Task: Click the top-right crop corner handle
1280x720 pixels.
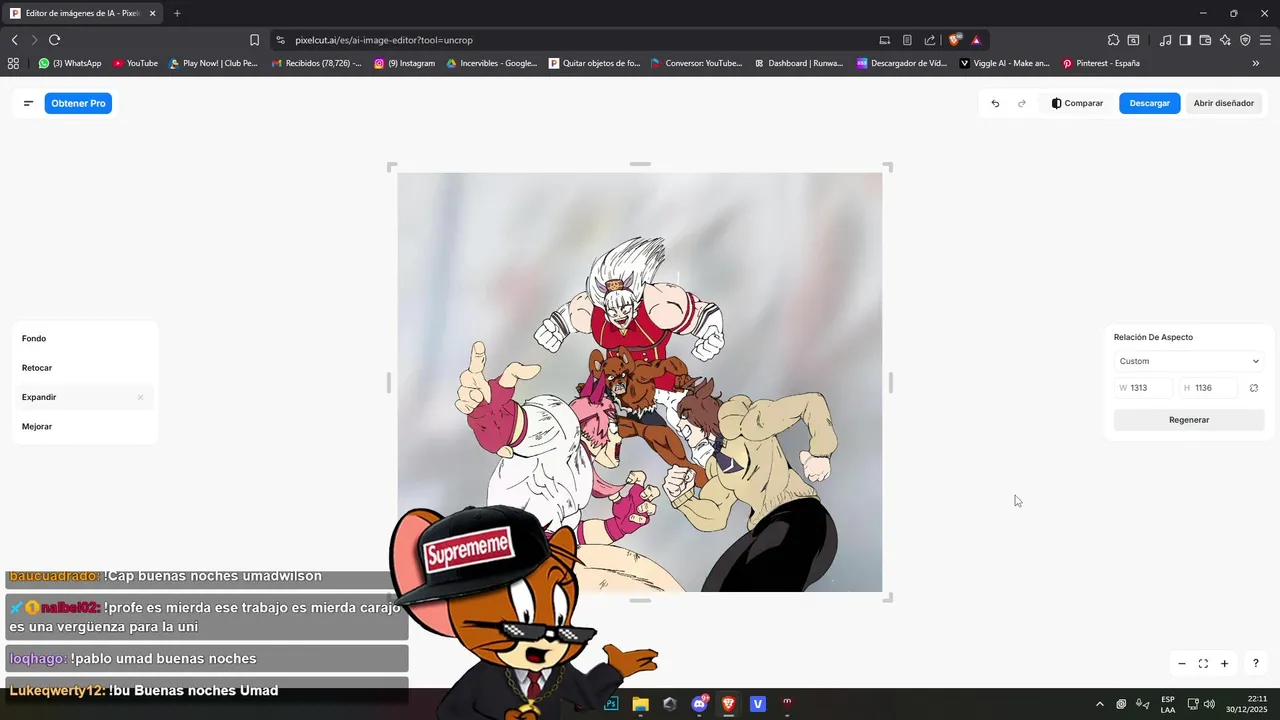Action: coord(888,166)
